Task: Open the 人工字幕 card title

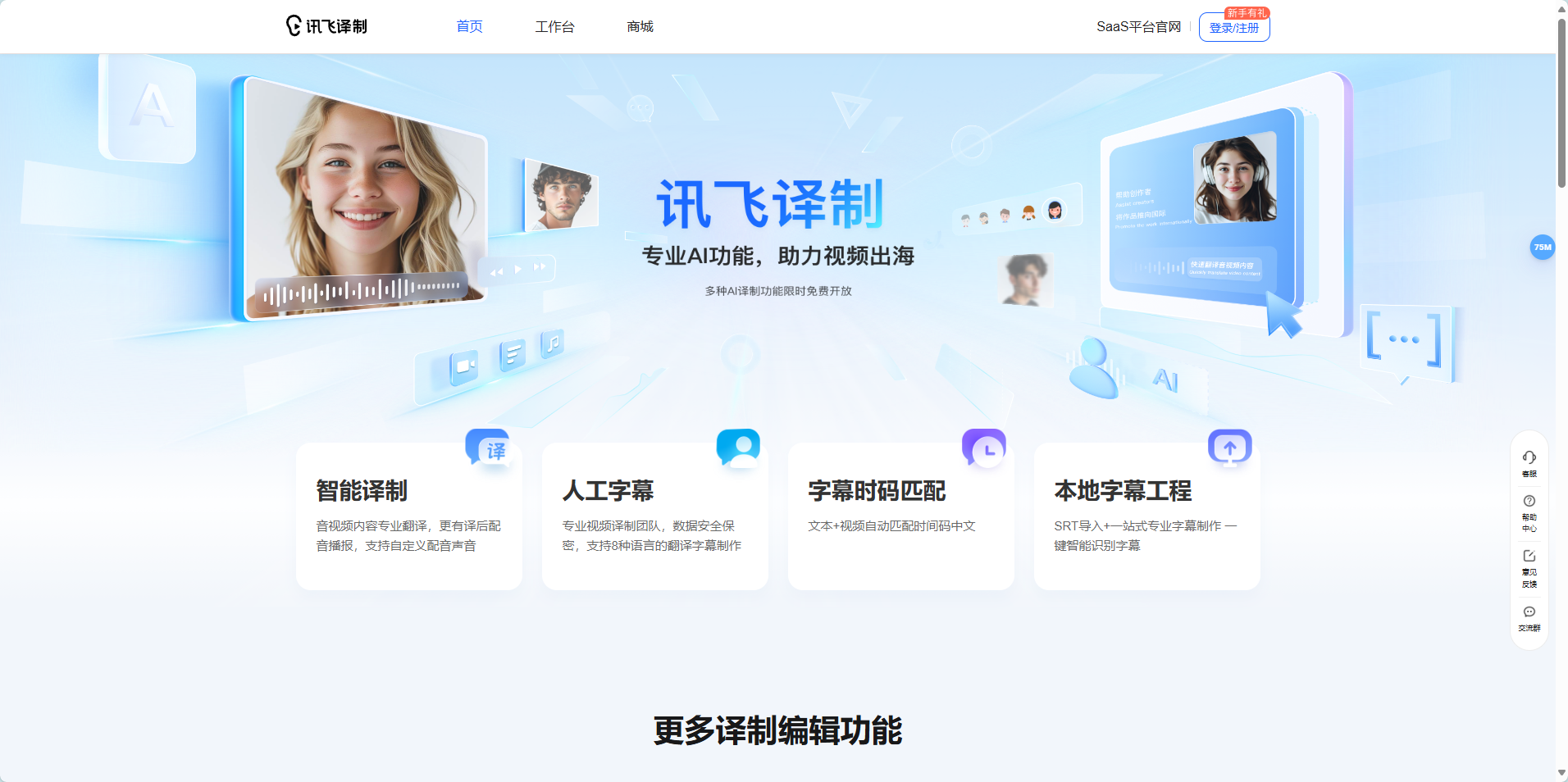Action: tap(608, 490)
